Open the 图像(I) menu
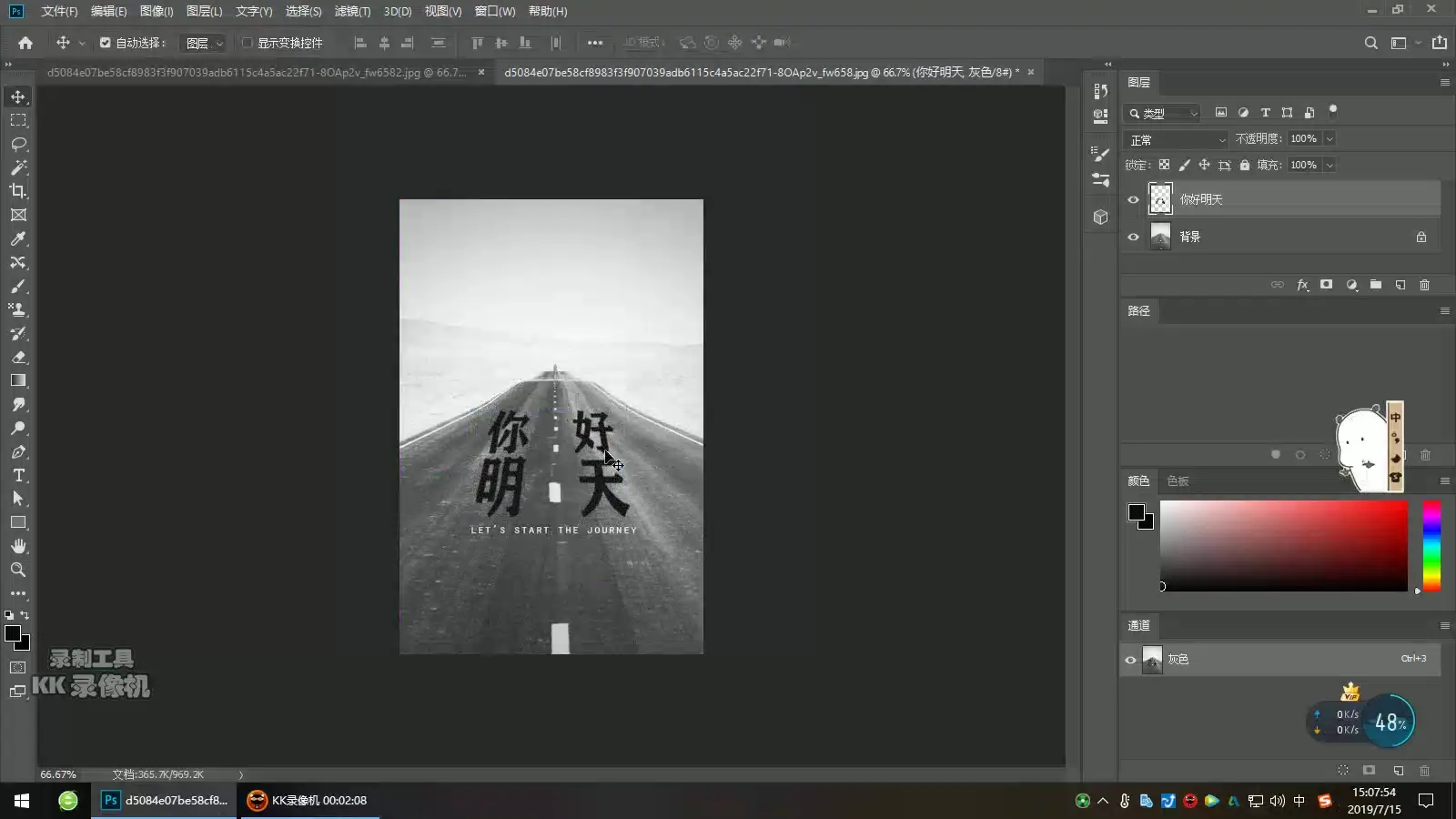This screenshot has width=1456, height=819. click(157, 11)
